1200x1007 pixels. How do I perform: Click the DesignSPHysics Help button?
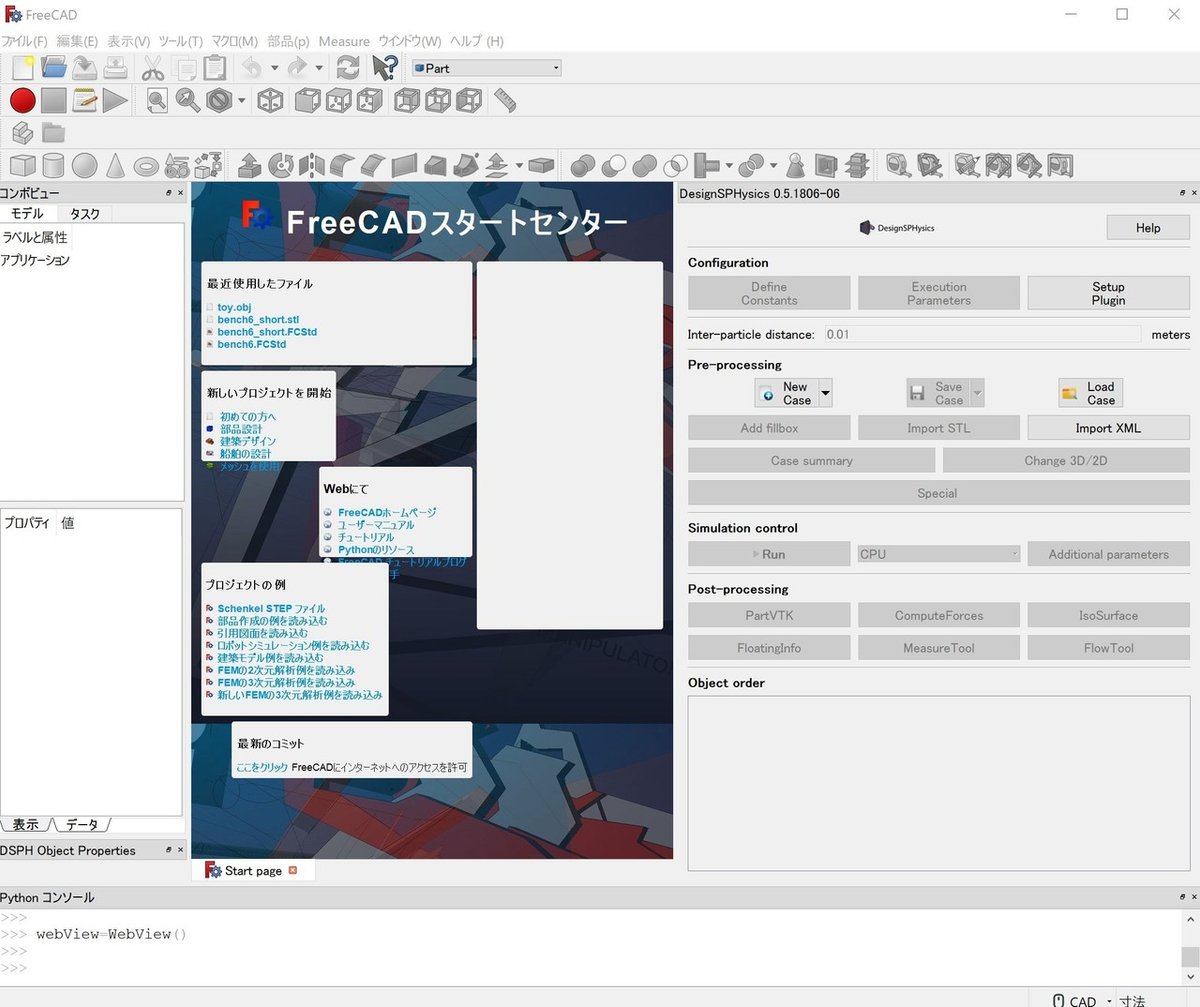(x=1148, y=228)
